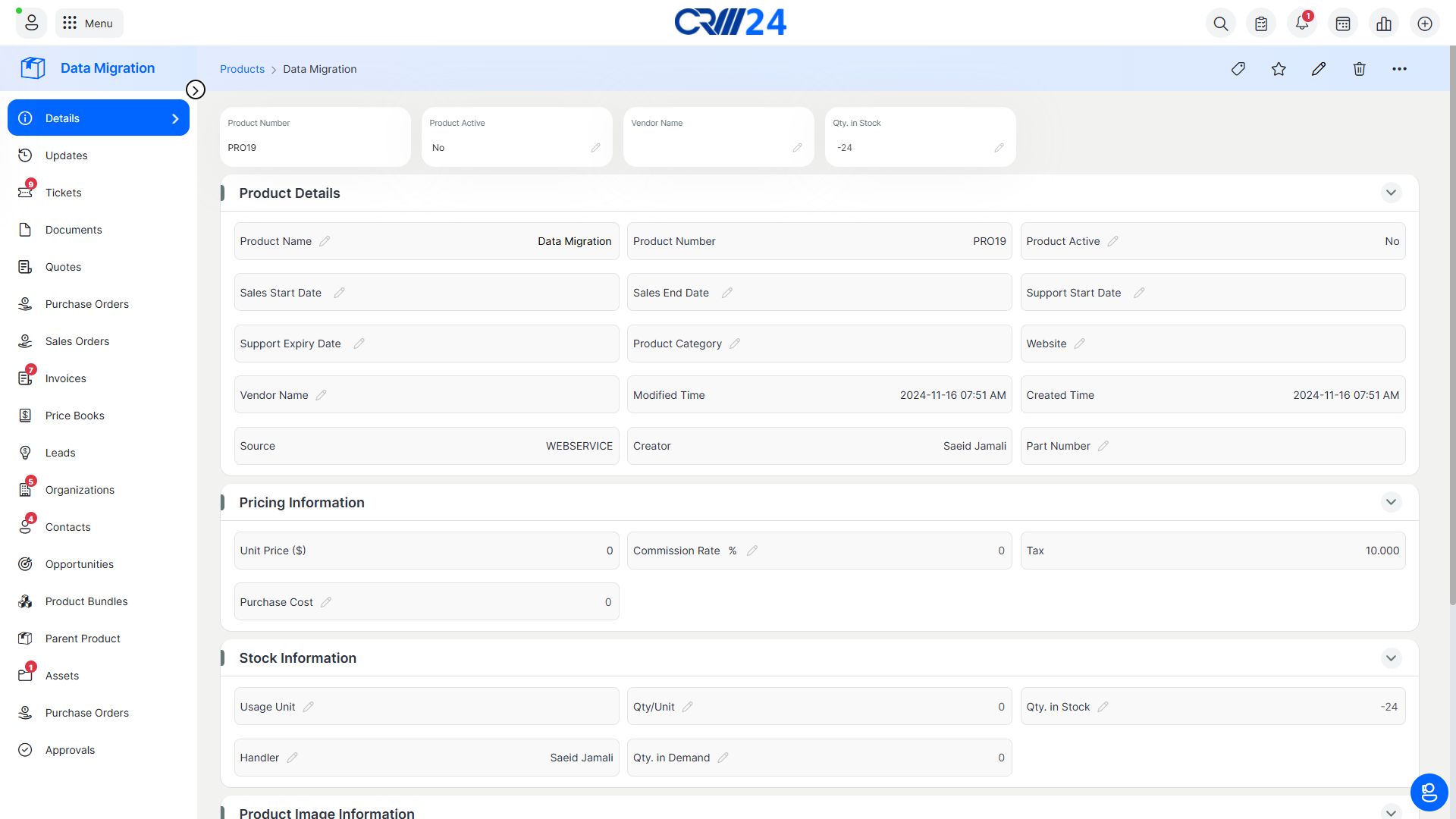The image size is (1456, 819).
Task: Edit the Product Active field pencil
Action: click(1112, 241)
